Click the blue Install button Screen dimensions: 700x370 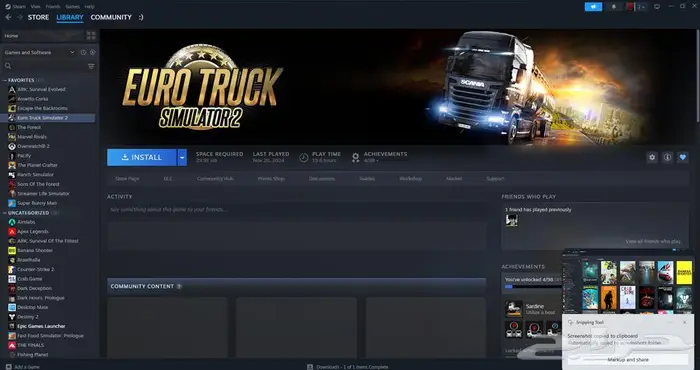click(142, 158)
